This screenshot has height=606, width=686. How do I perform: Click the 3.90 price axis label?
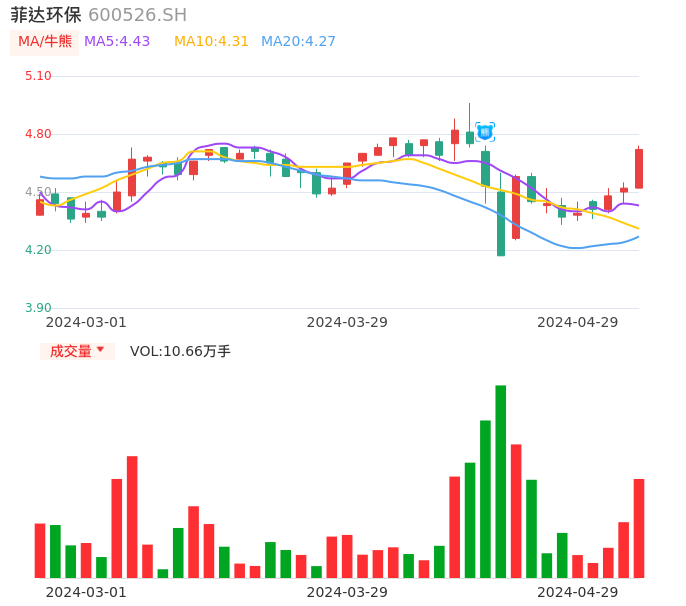[38, 308]
